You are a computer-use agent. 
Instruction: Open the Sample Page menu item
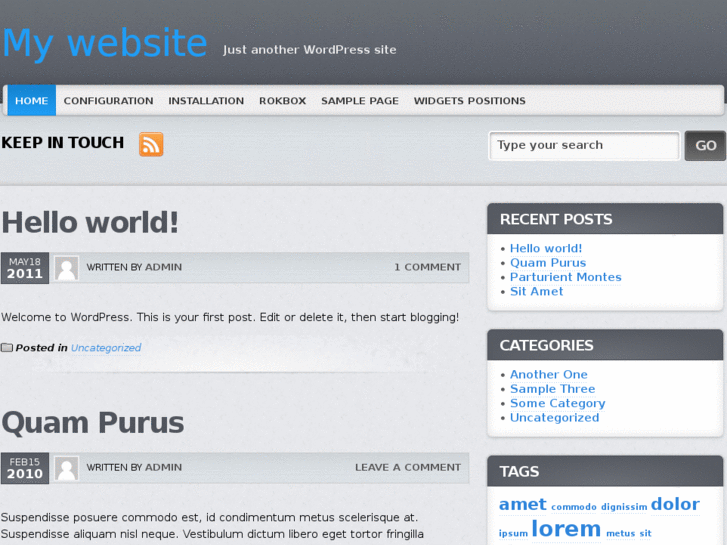(x=360, y=101)
